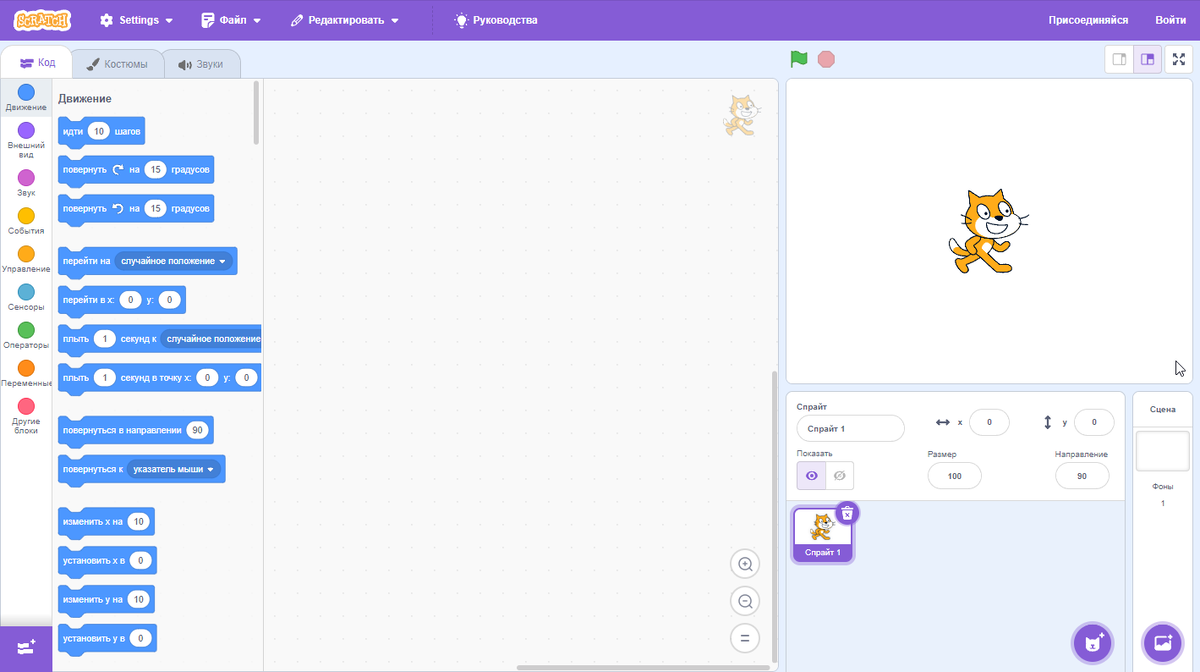Select the Движение block category

tap(26, 98)
